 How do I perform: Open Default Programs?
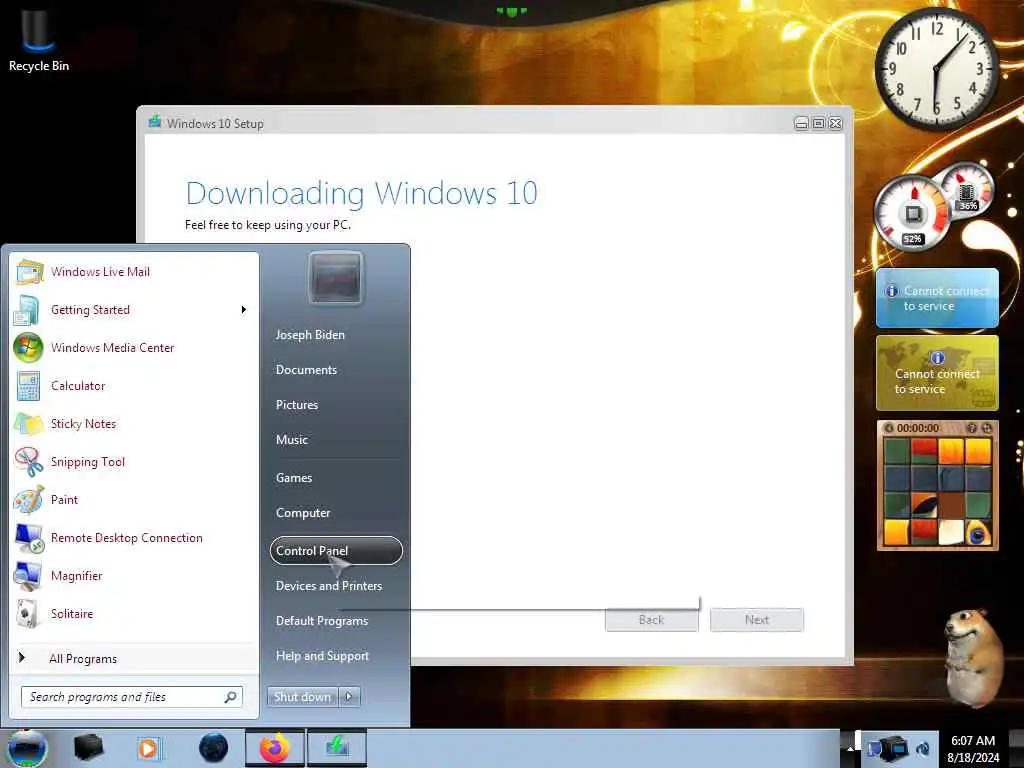(x=322, y=621)
